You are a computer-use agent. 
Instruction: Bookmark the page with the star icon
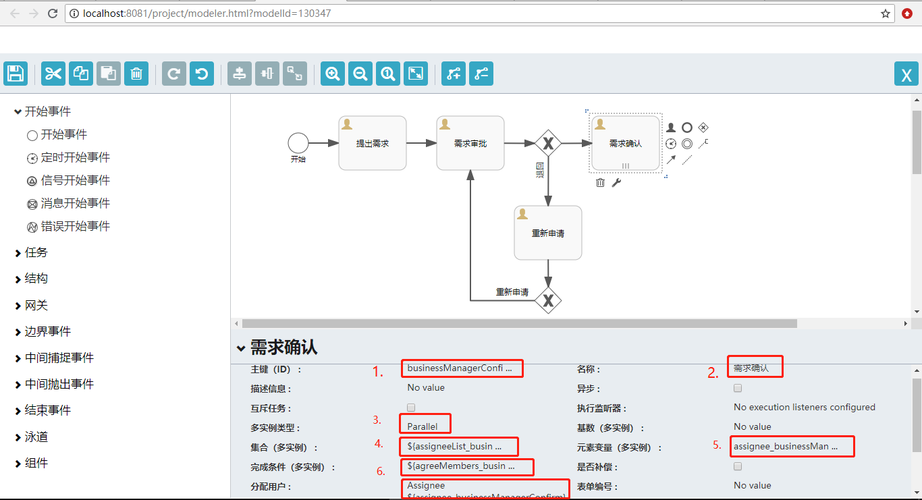coord(886,13)
